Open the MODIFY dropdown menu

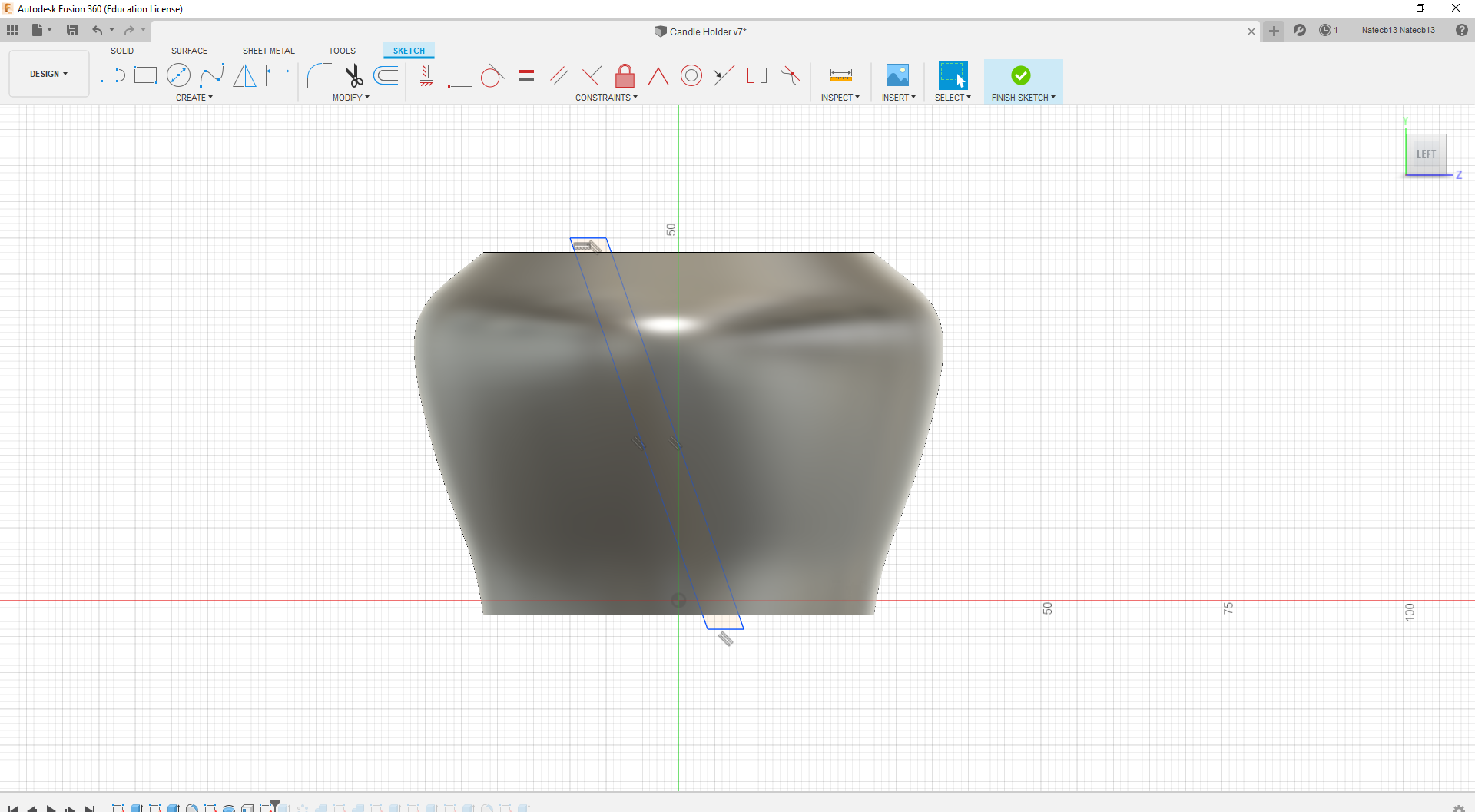(350, 98)
